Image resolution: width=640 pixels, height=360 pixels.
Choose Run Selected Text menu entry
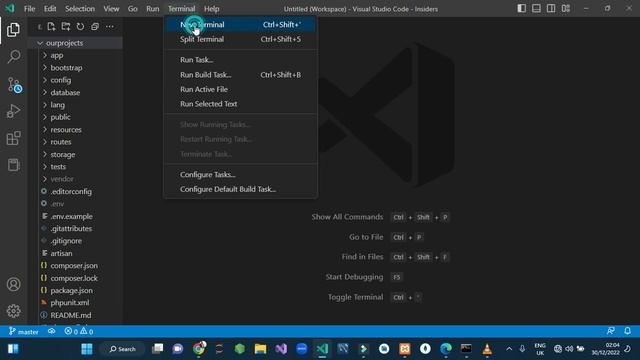pyautogui.click(x=240, y=104)
